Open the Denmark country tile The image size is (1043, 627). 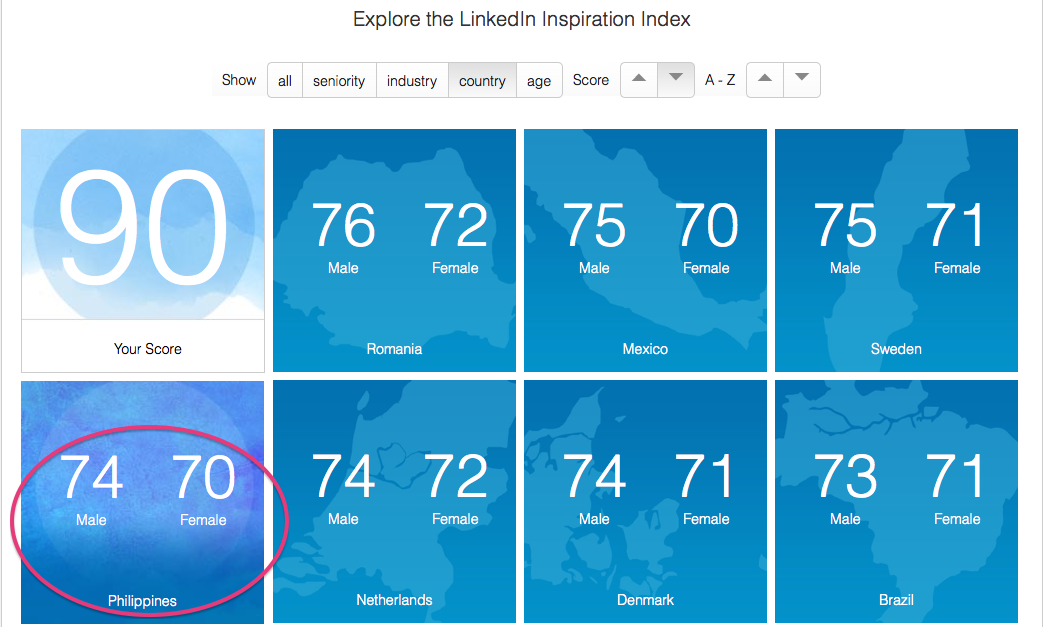(x=645, y=502)
